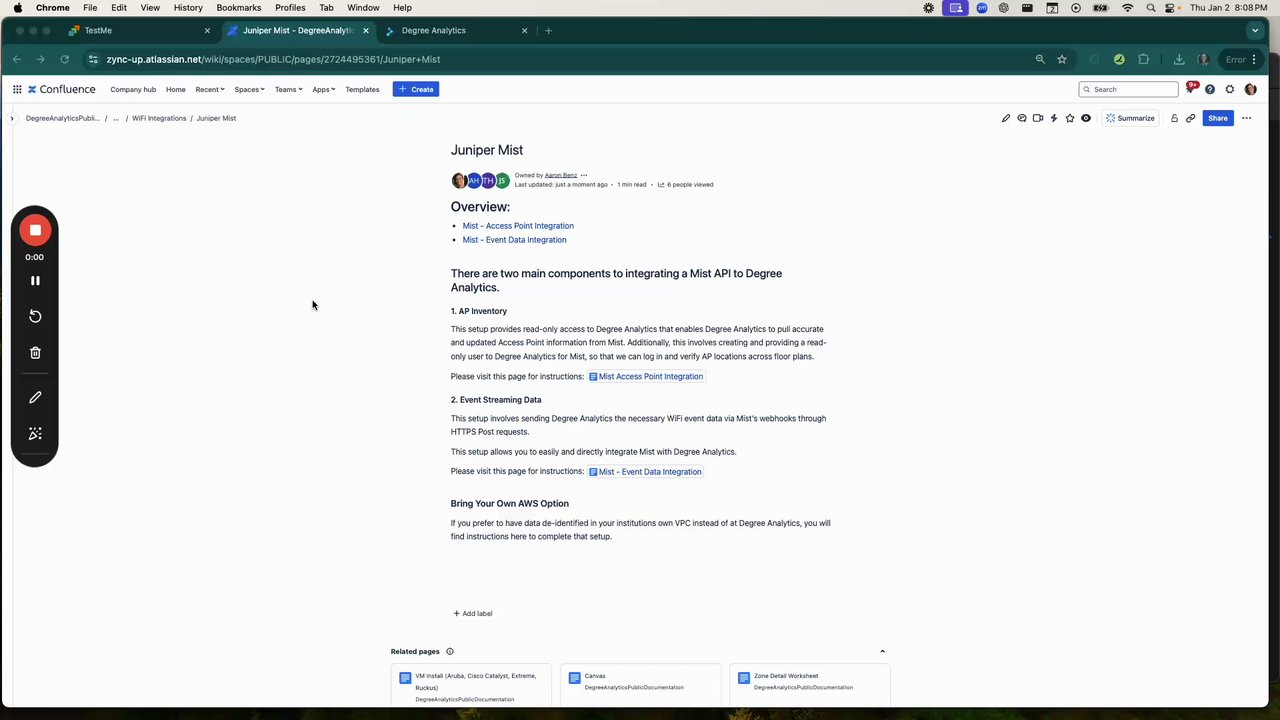Expand the Recent dropdown
This screenshot has height=720, width=1280.
210,89
